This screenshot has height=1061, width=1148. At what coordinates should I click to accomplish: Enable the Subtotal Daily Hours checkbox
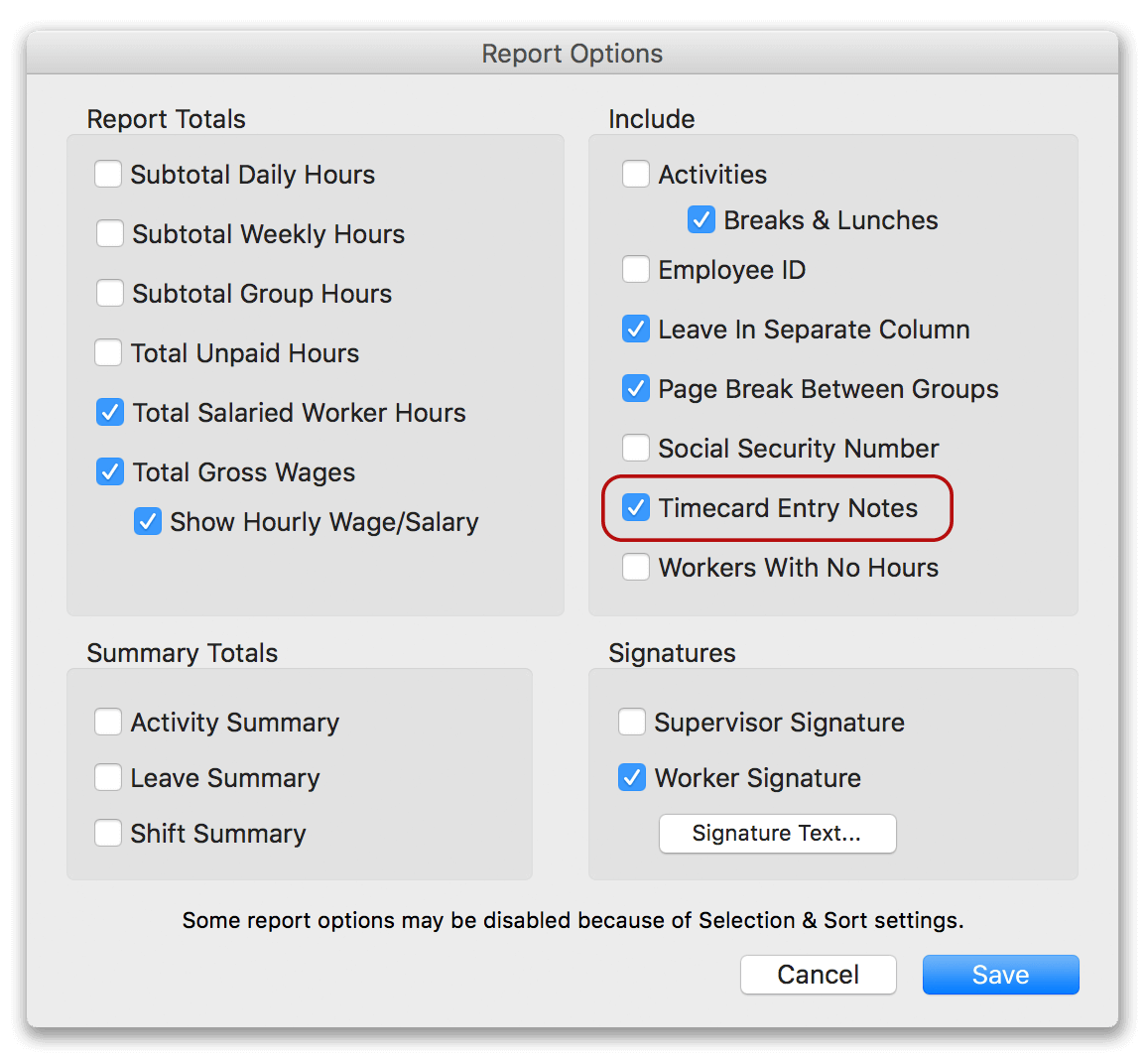point(108,174)
